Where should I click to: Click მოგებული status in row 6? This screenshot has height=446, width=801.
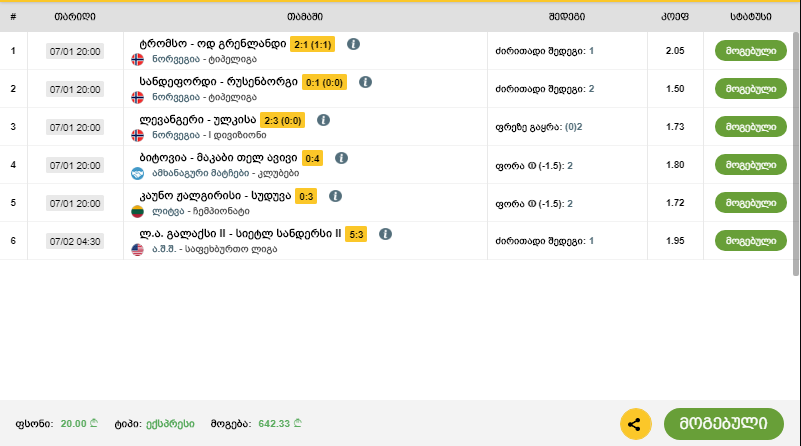point(750,241)
